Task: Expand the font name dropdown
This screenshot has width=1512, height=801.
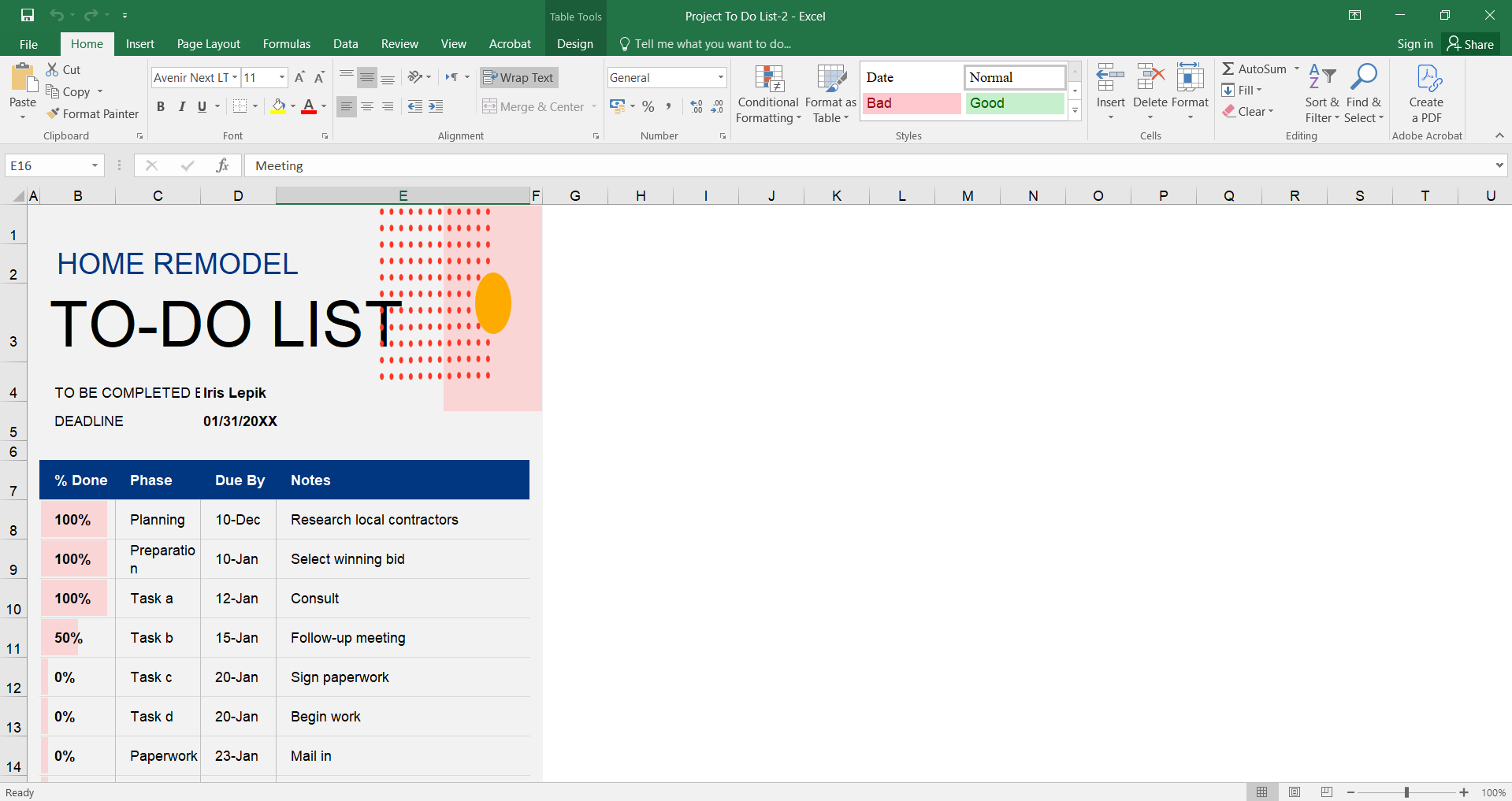Action: click(x=235, y=77)
